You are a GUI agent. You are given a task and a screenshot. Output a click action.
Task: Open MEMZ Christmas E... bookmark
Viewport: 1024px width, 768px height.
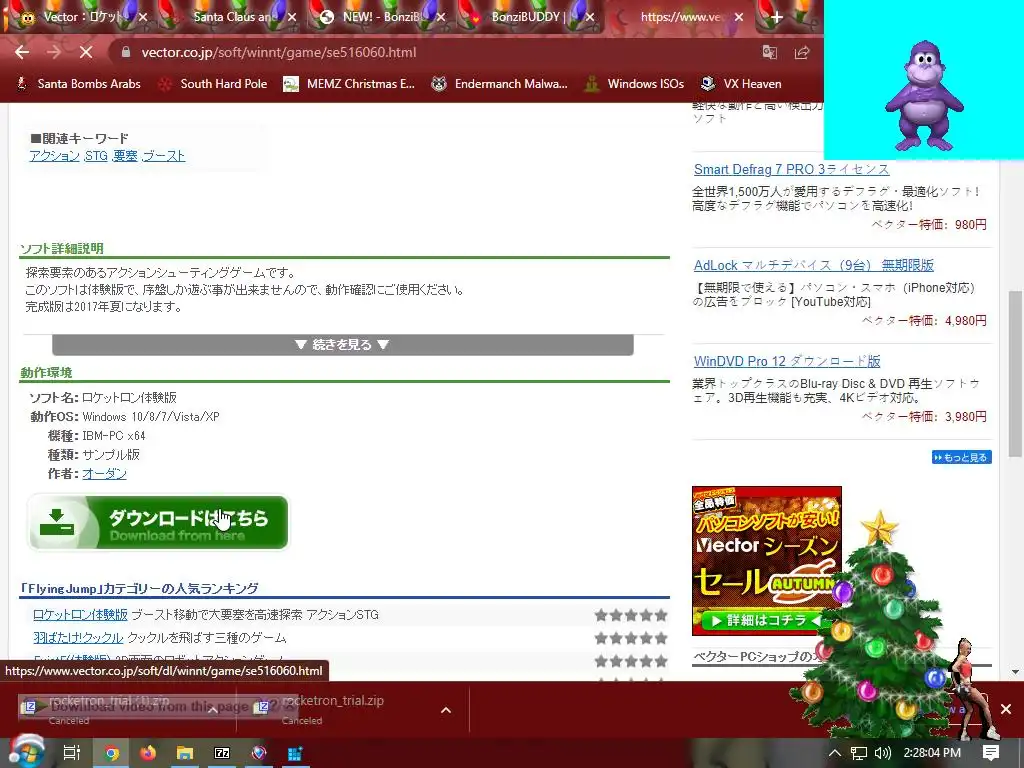pyautogui.click(x=349, y=84)
